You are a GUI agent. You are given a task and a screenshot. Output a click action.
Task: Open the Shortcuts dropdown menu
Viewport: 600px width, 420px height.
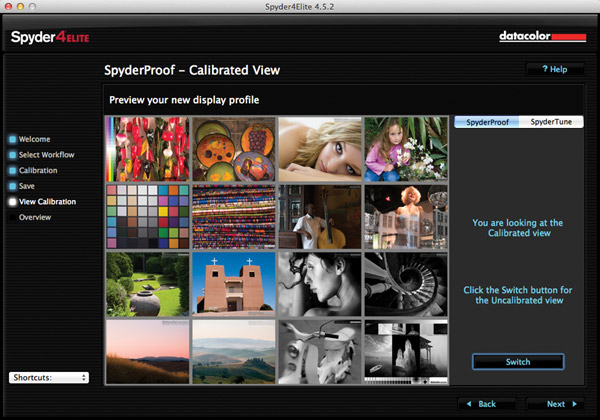point(49,378)
